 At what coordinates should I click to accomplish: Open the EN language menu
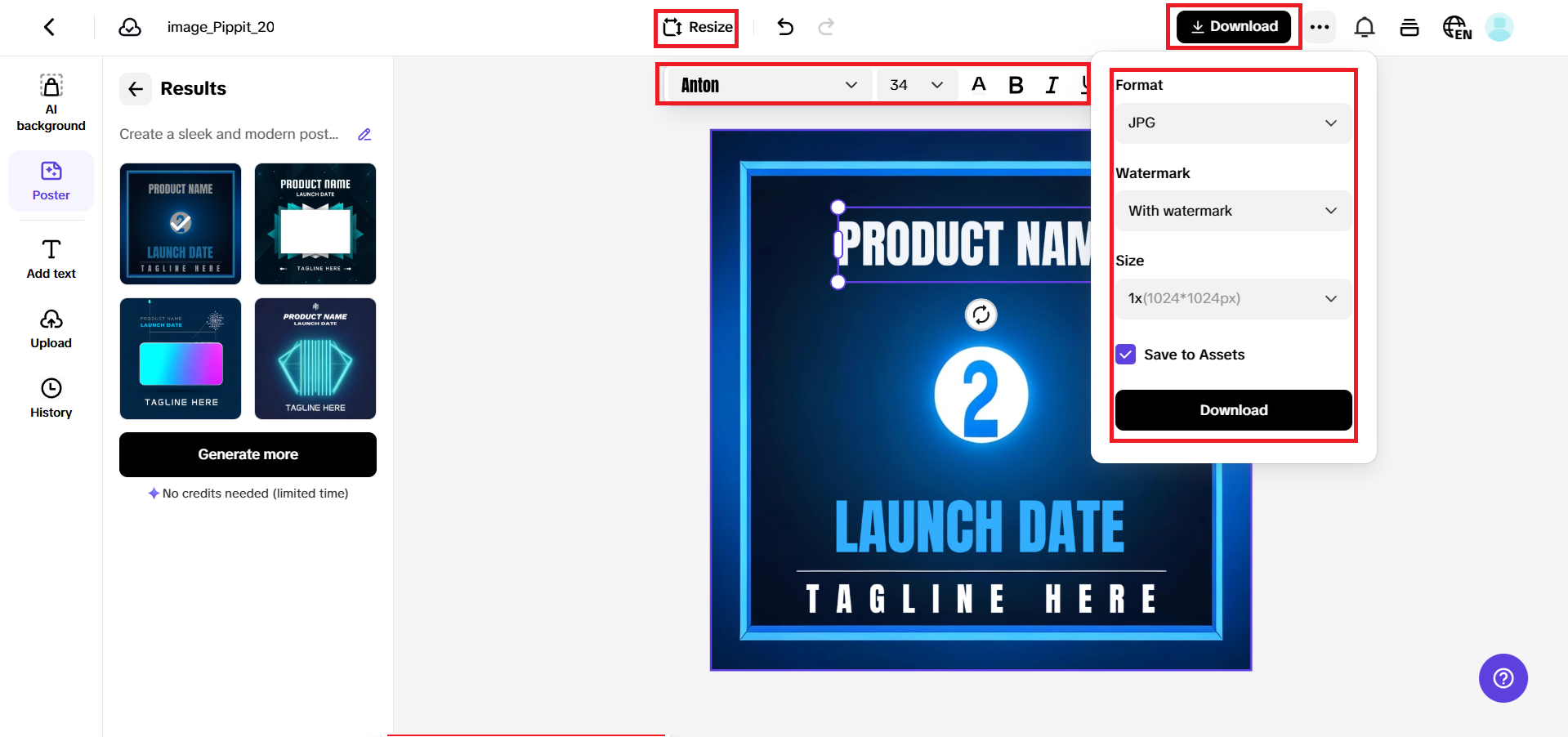click(x=1456, y=26)
